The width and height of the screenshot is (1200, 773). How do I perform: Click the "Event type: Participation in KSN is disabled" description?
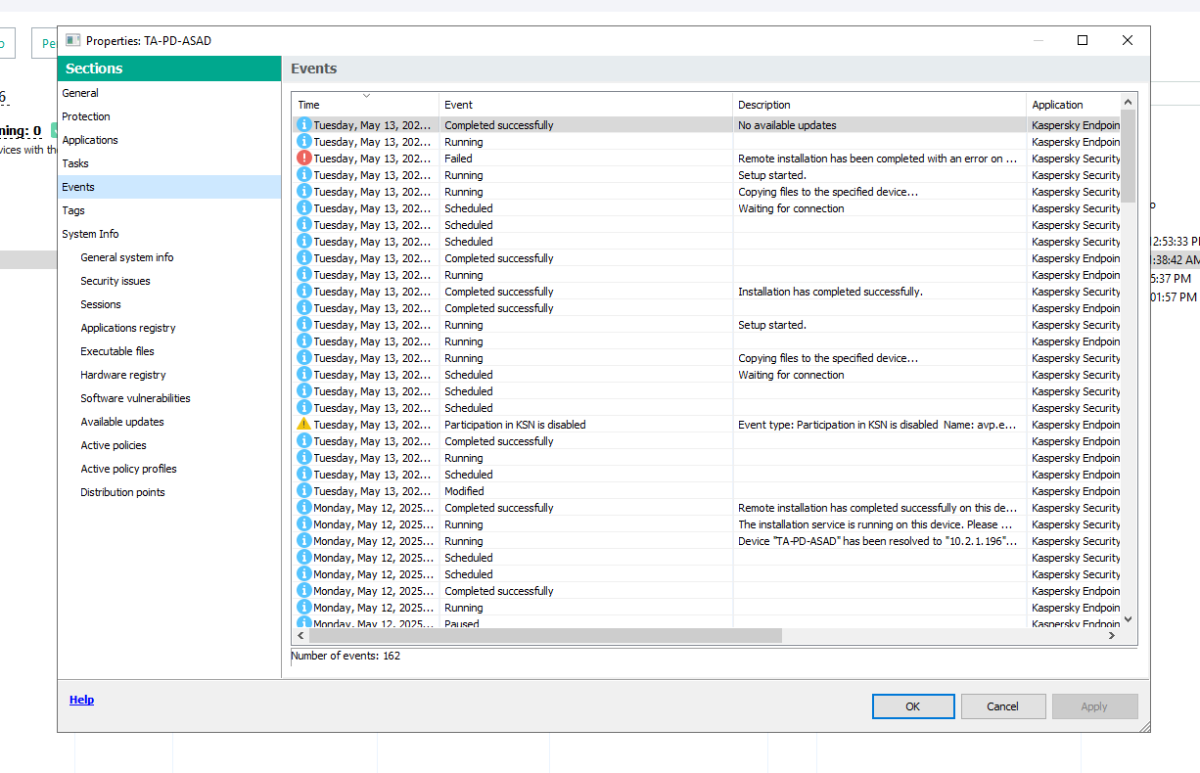877,424
